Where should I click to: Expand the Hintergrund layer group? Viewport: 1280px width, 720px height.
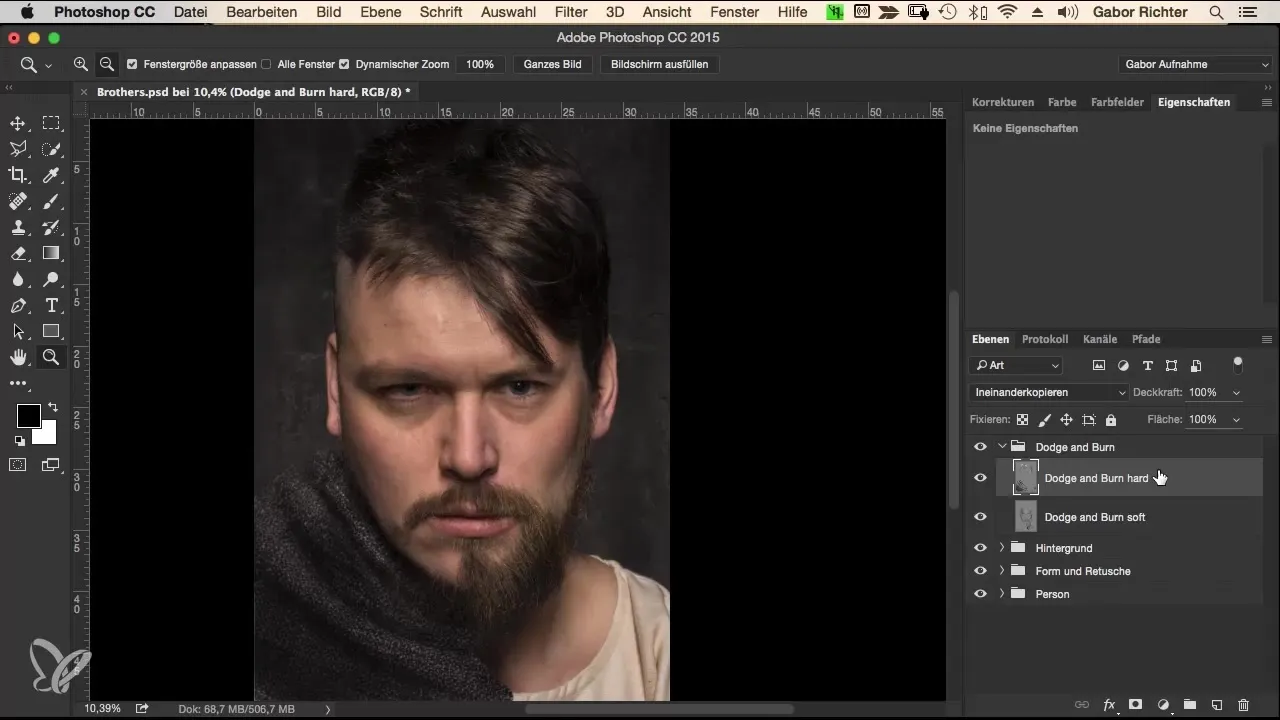pyautogui.click(x=1002, y=548)
